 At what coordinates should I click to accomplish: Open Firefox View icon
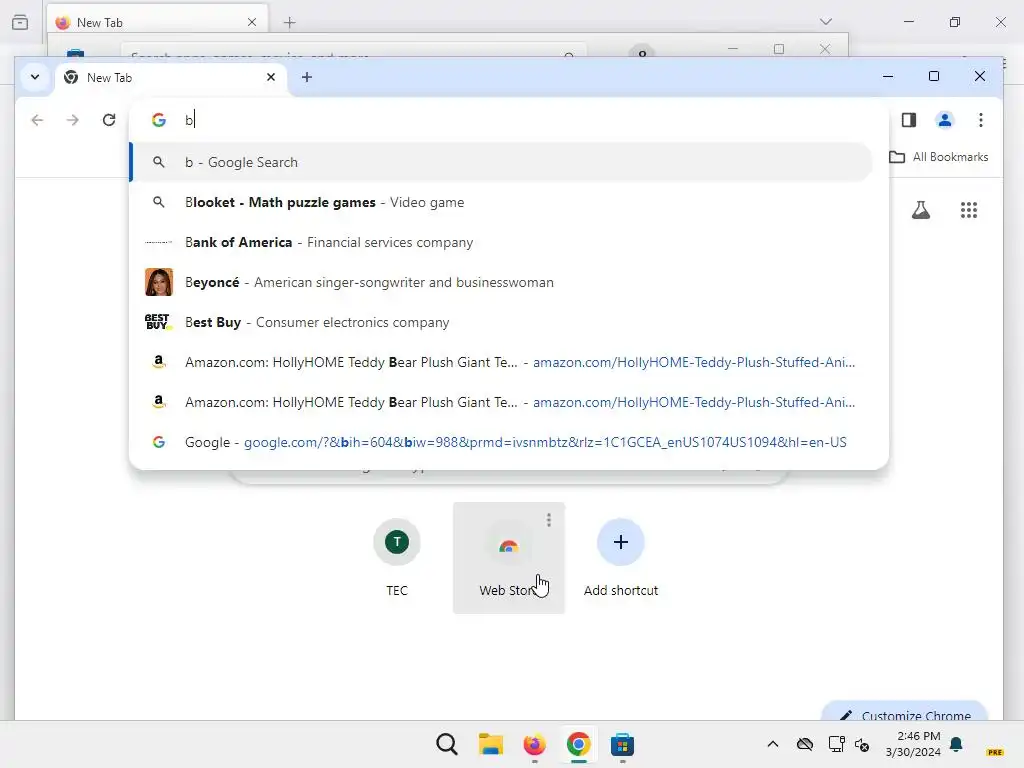(x=20, y=22)
